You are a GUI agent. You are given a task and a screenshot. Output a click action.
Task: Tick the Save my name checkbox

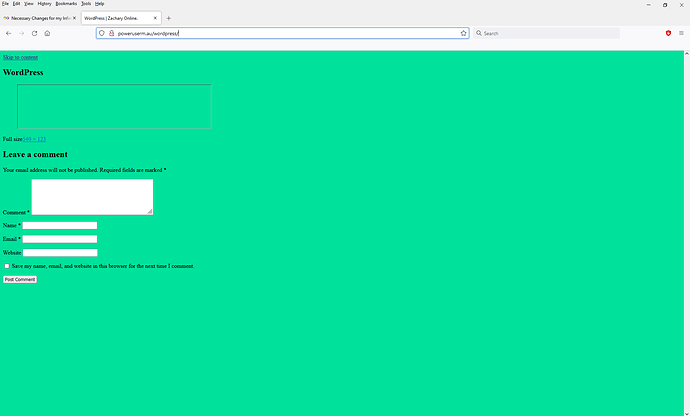pyautogui.click(x=7, y=266)
